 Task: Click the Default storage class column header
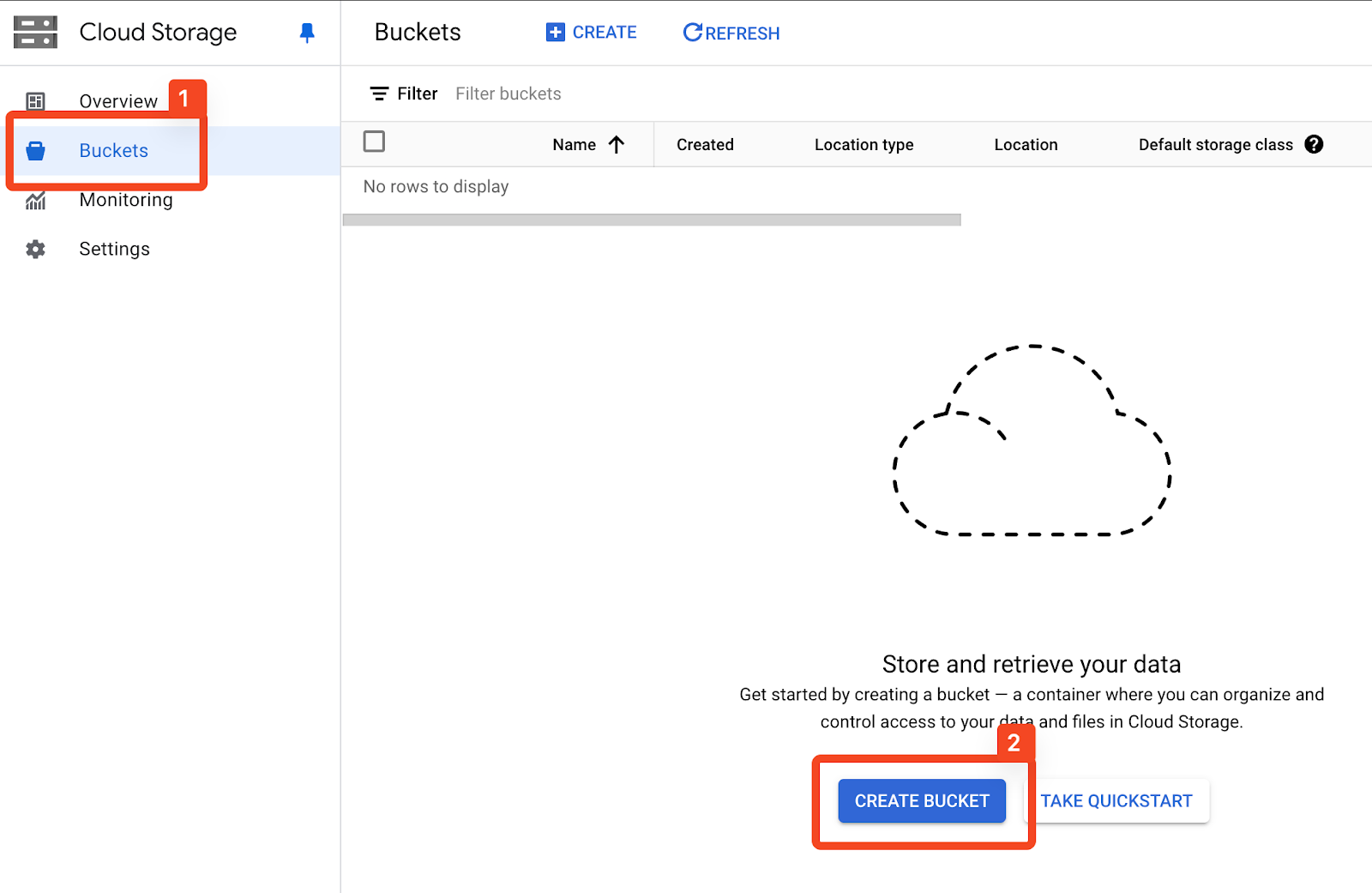[x=1215, y=144]
